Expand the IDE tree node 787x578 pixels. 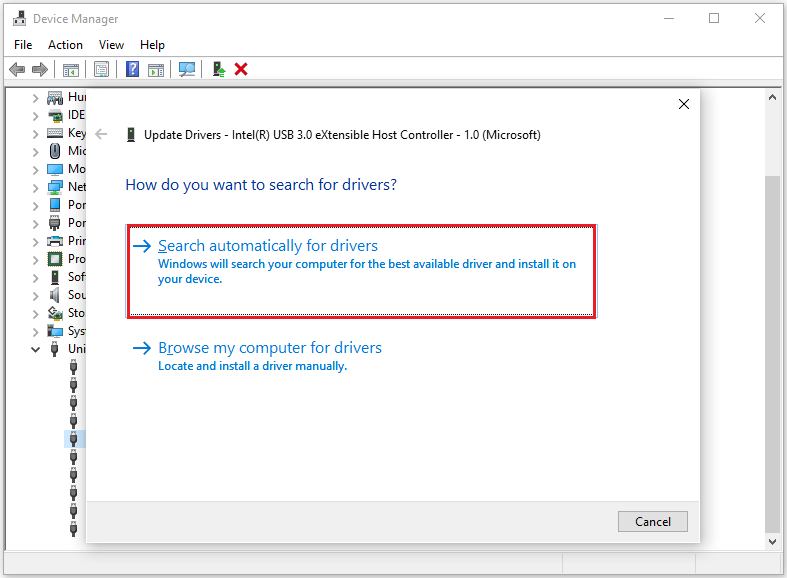pyautogui.click(x=35, y=116)
